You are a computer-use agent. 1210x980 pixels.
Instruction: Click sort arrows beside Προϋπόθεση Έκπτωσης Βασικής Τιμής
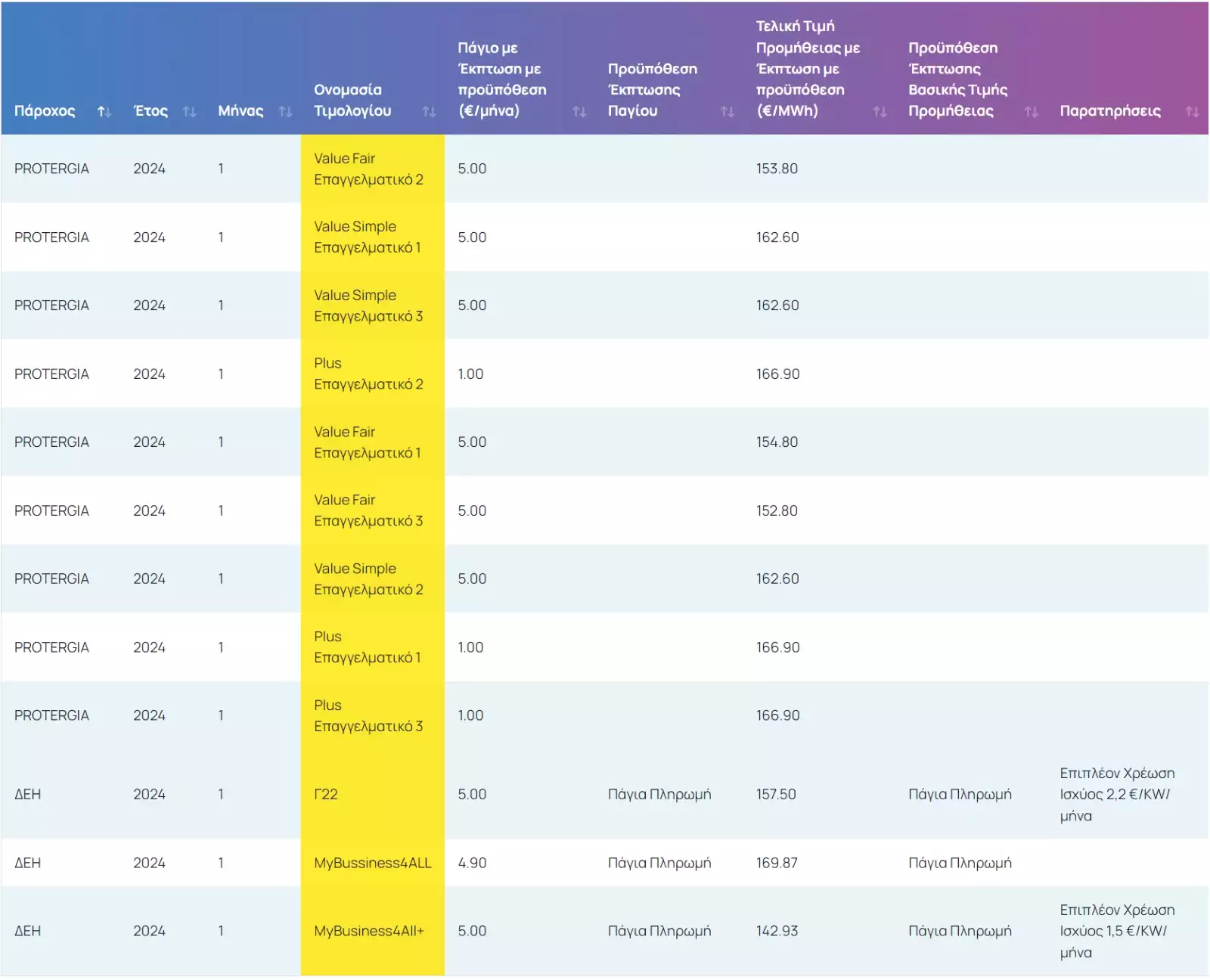(x=1031, y=112)
